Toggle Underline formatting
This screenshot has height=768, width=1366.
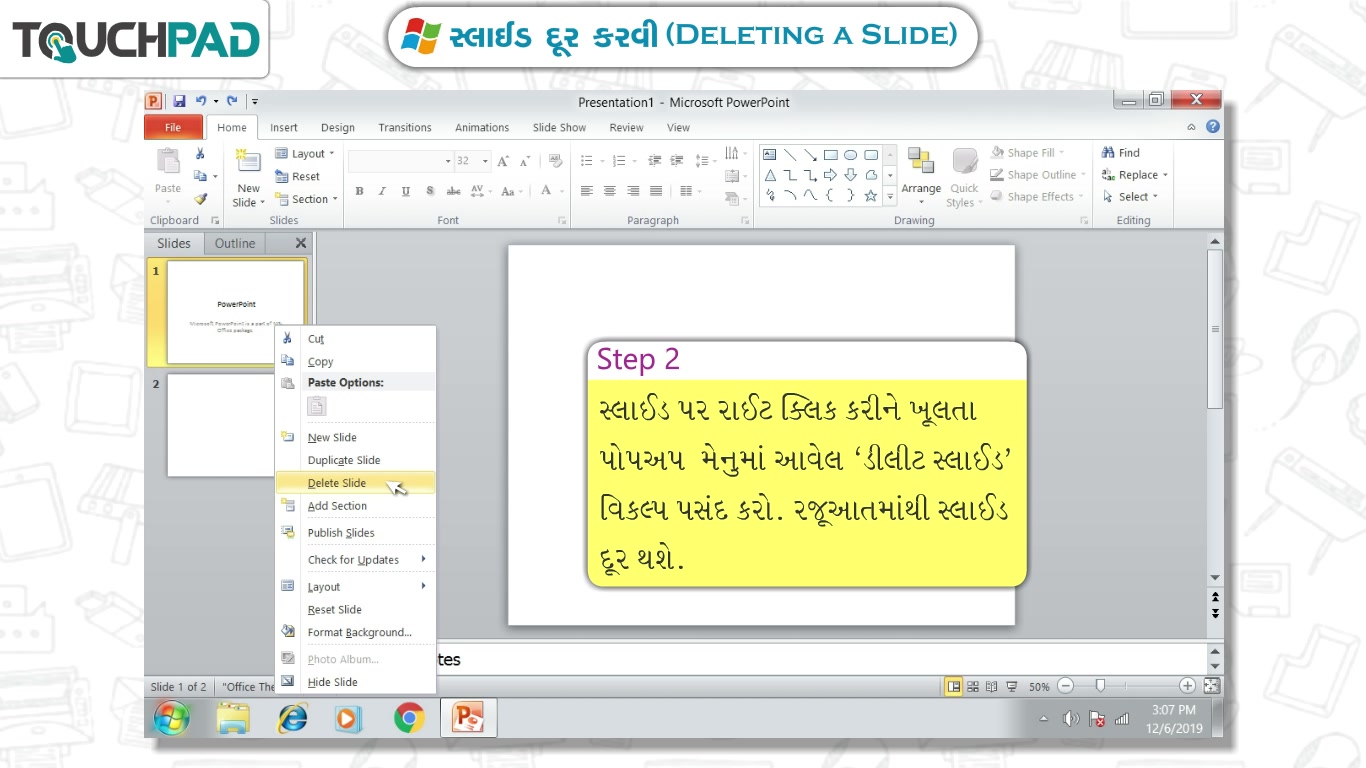point(405,191)
